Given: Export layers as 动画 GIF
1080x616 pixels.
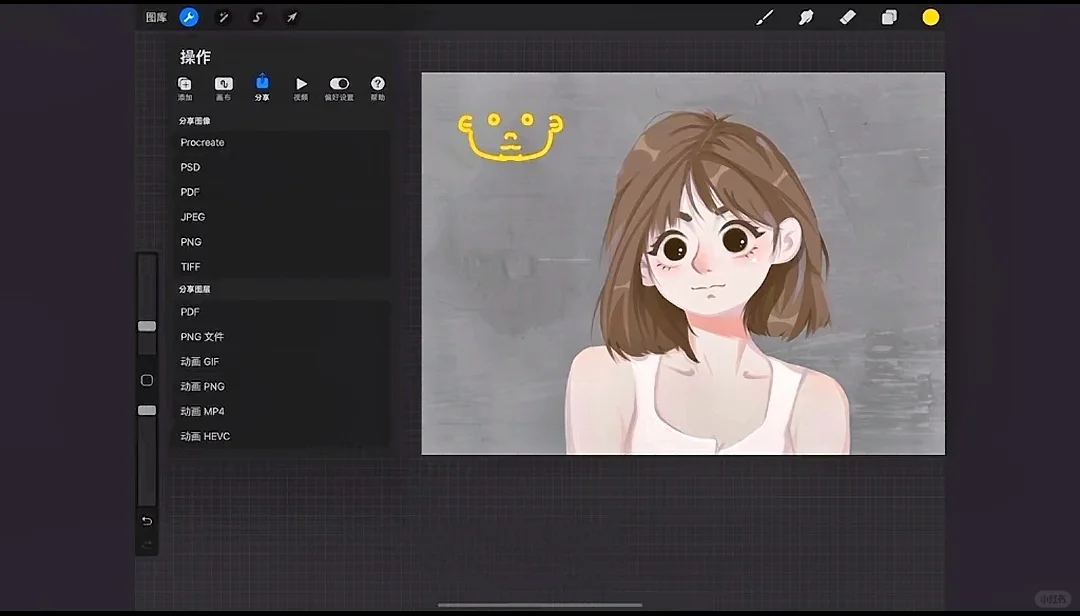Looking at the screenshot, I should click(x=199, y=361).
